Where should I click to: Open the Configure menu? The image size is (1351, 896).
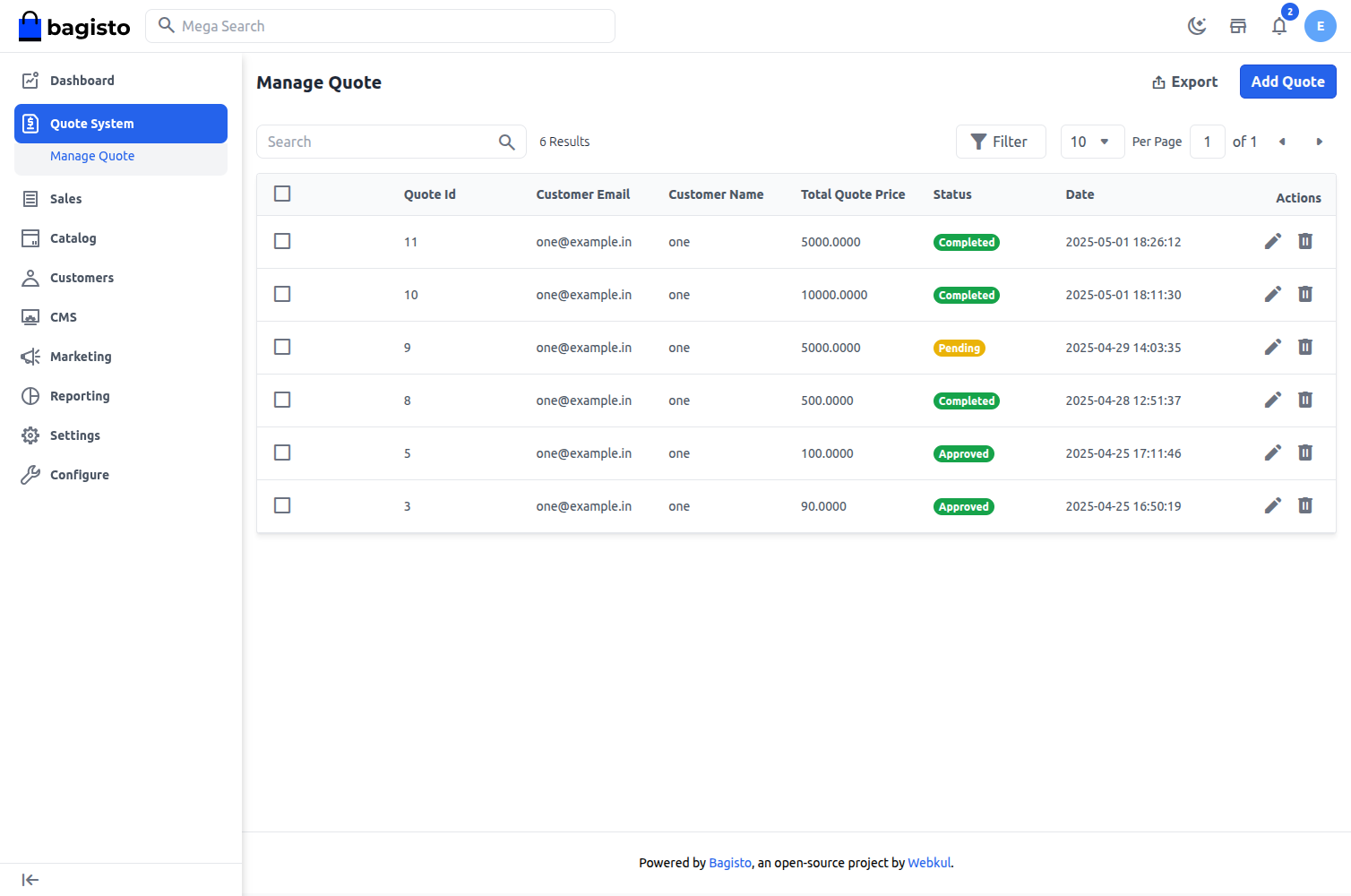pos(121,475)
